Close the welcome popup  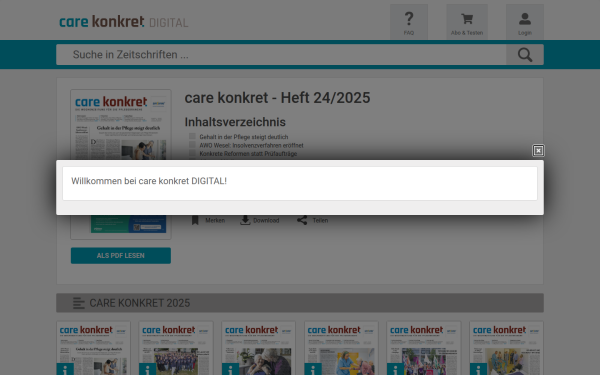click(x=538, y=151)
